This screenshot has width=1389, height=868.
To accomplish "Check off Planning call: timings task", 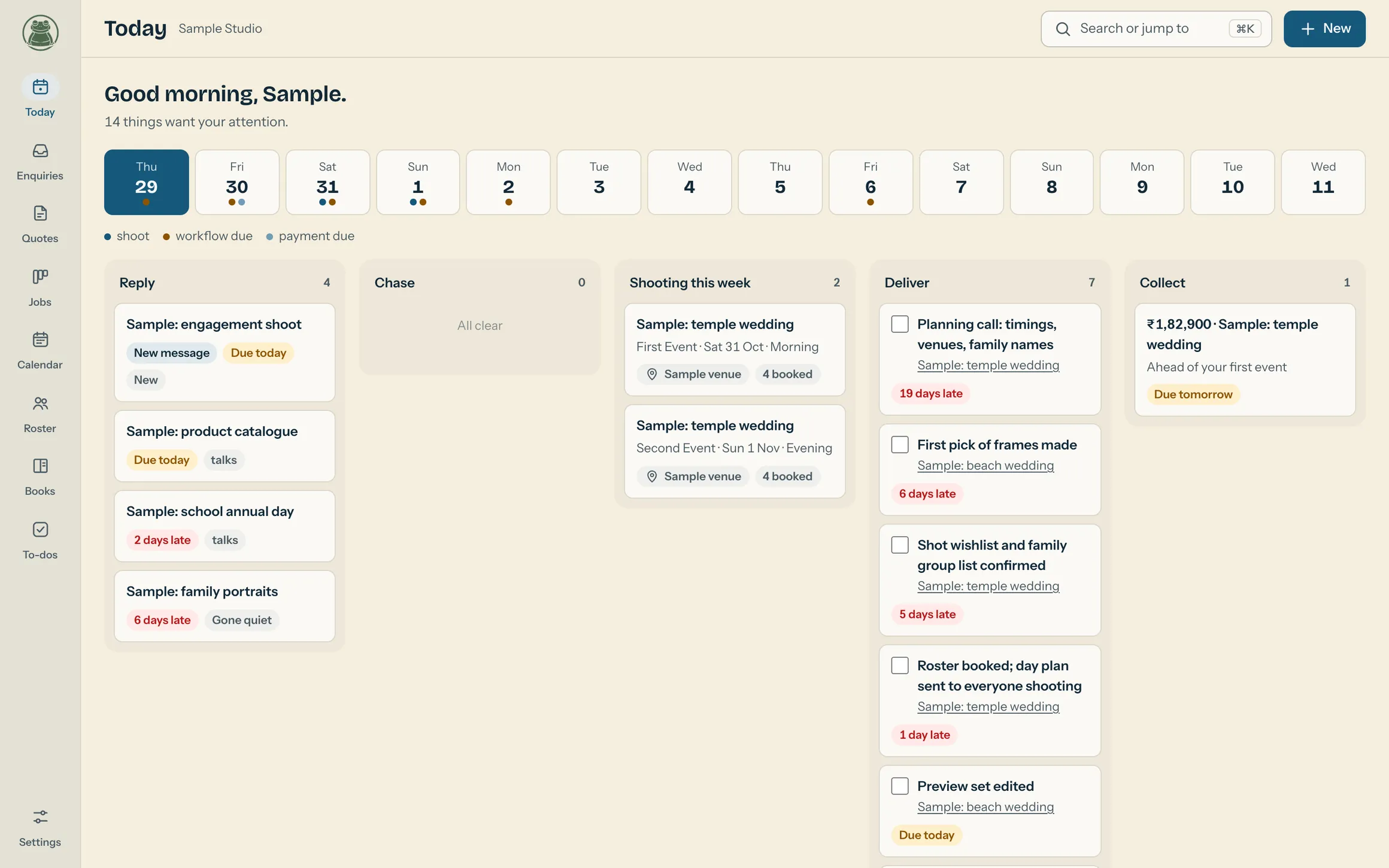I will click(900, 324).
